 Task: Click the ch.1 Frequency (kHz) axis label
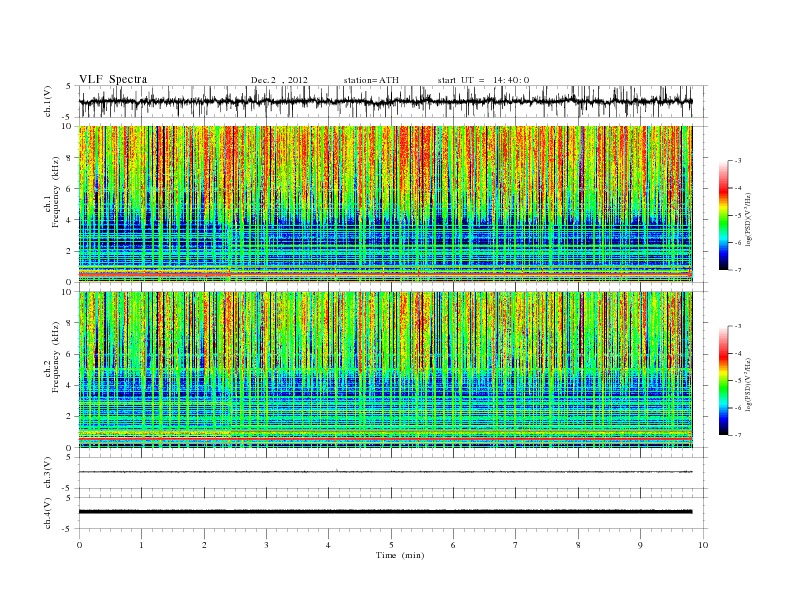pos(52,192)
